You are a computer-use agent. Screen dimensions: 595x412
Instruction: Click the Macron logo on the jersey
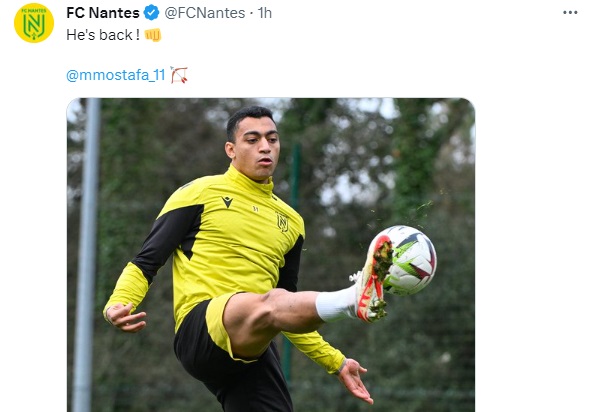(x=227, y=202)
